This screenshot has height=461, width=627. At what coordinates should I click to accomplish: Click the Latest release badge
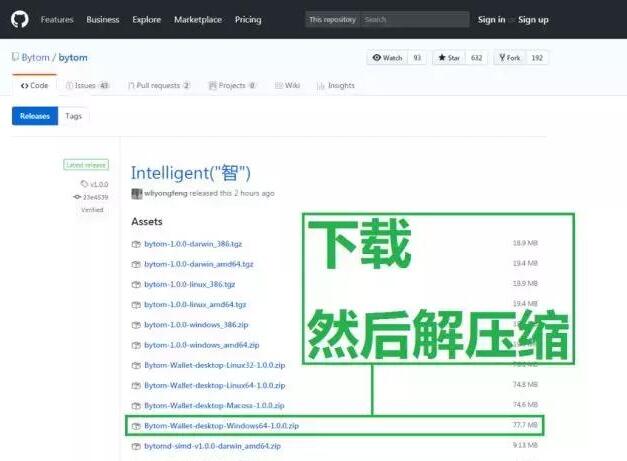[86, 165]
